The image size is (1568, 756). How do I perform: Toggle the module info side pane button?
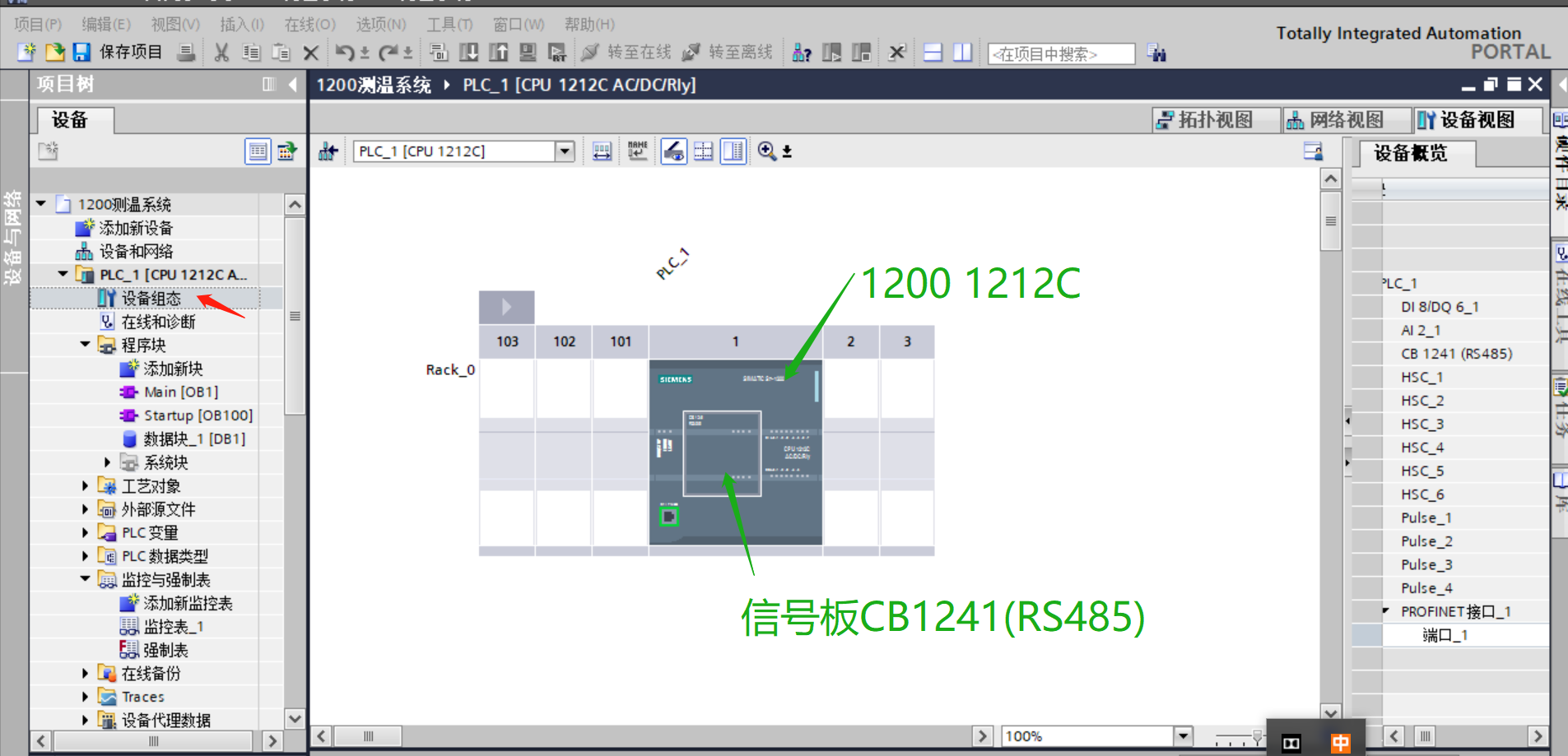[733, 151]
